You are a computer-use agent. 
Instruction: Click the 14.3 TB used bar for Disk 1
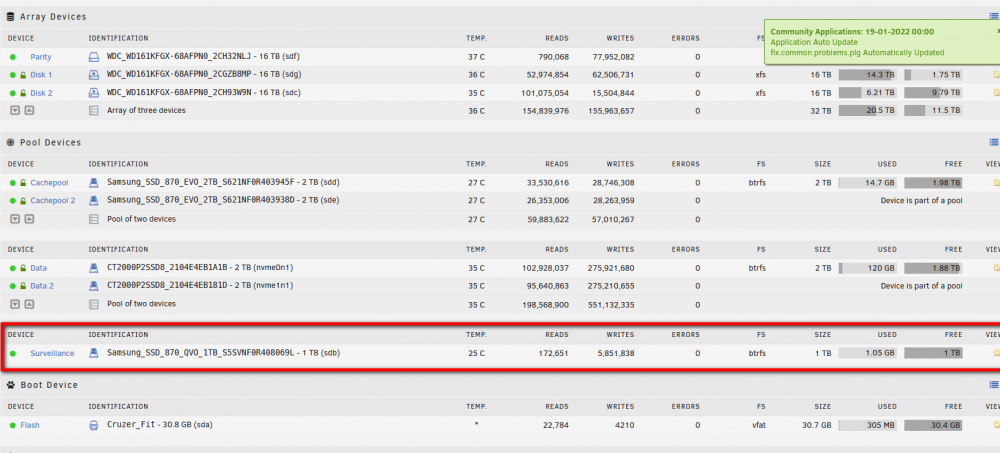[867, 75]
